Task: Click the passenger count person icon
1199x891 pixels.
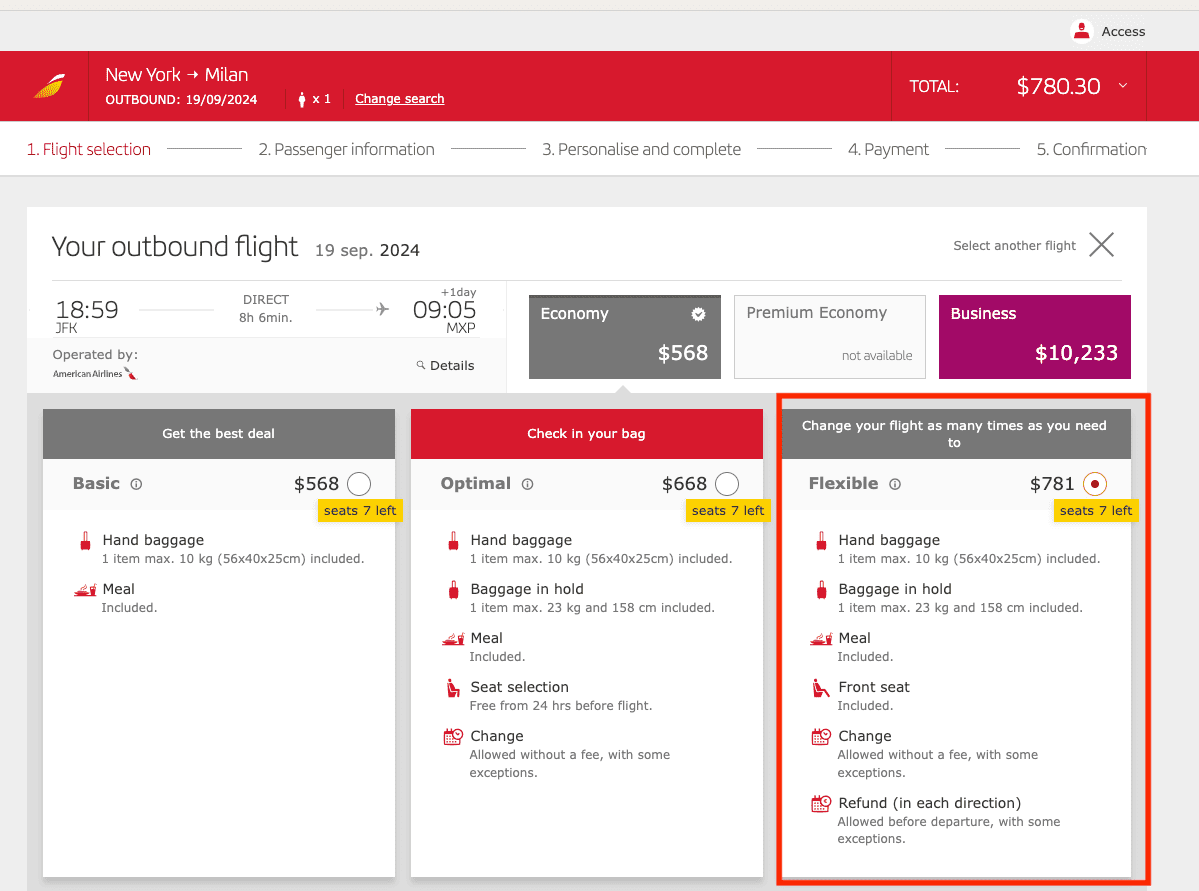Action: (x=302, y=99)
